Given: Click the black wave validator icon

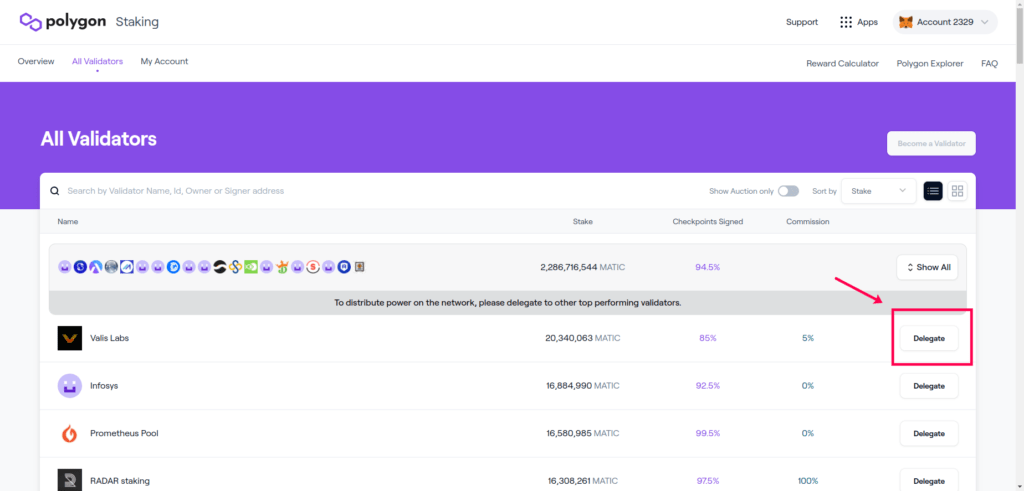Looking at the screenshot, I should pyautogui.click(x=220, y=267).
